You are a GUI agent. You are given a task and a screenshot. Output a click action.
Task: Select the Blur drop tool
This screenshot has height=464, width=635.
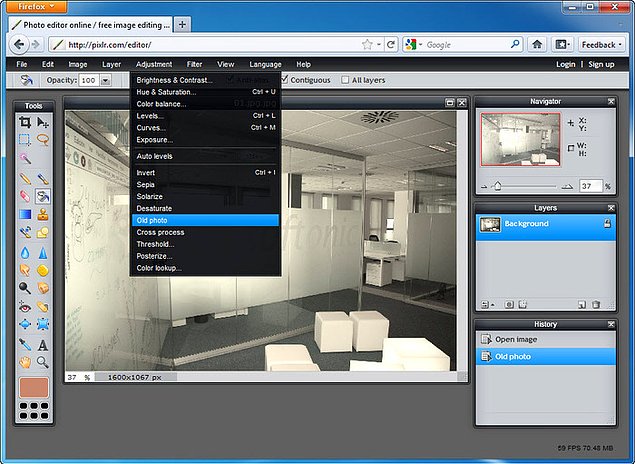click(x=25, y=253)
